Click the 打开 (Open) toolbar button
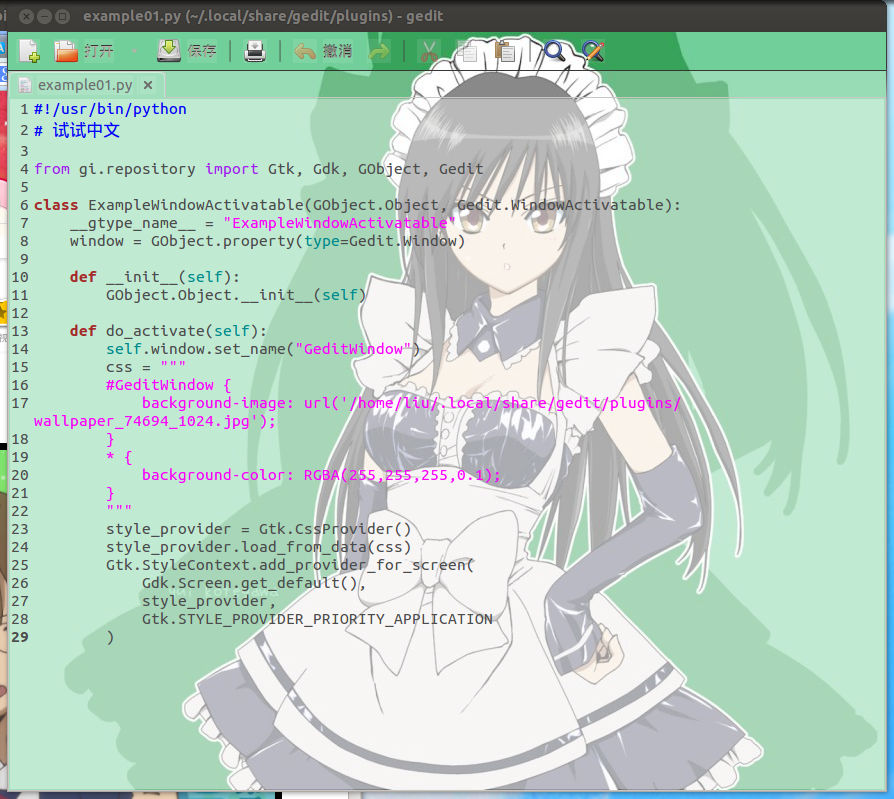This screenshot has height=799, width=894. tap(84, 51)
